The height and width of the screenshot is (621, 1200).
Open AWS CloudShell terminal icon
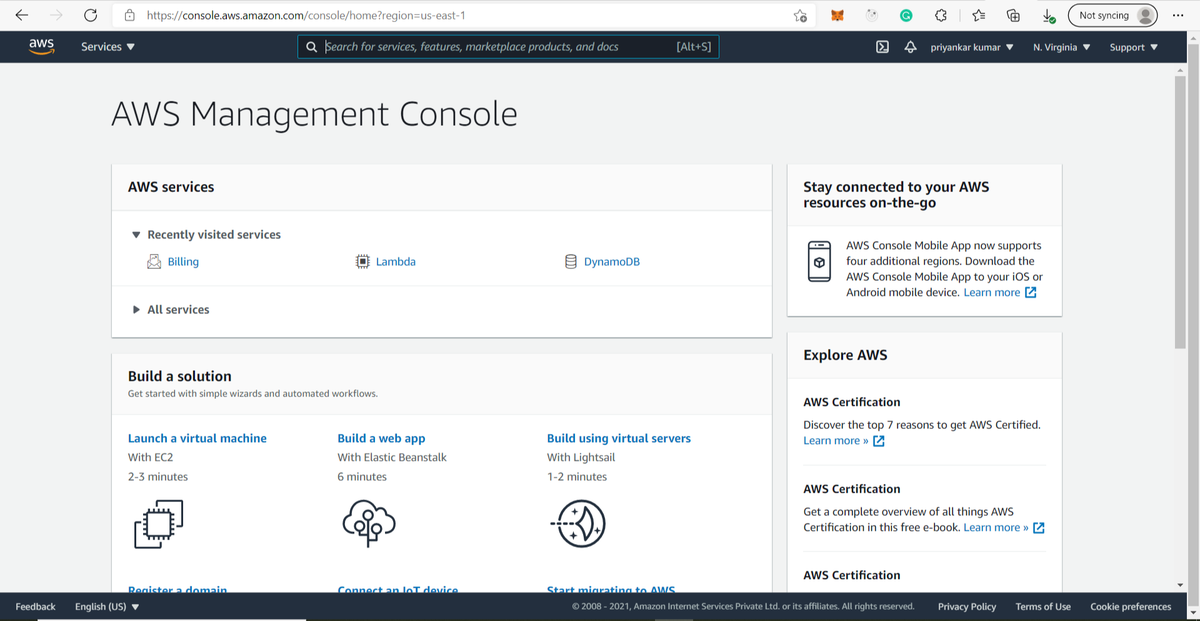[883, 47]
